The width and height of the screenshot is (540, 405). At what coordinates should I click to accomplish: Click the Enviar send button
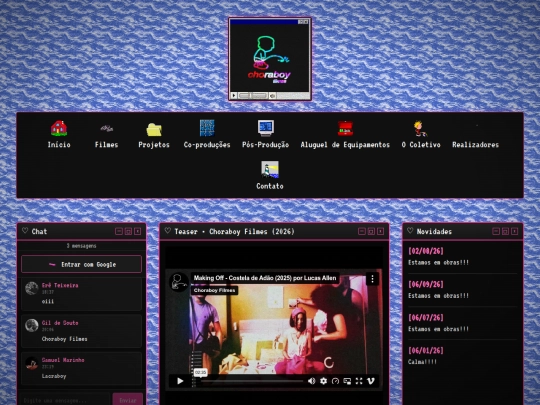[x=128, y=400]
